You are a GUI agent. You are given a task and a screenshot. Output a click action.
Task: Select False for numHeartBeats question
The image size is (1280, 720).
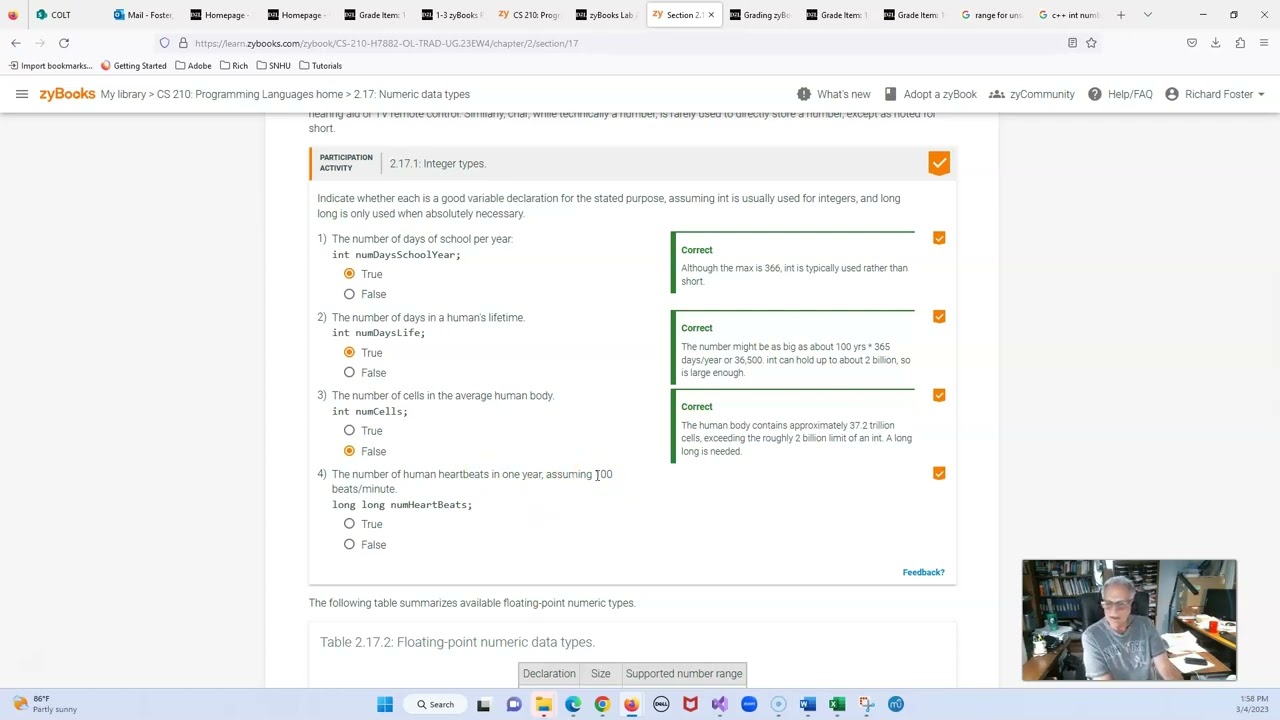[x=349, y=544]
